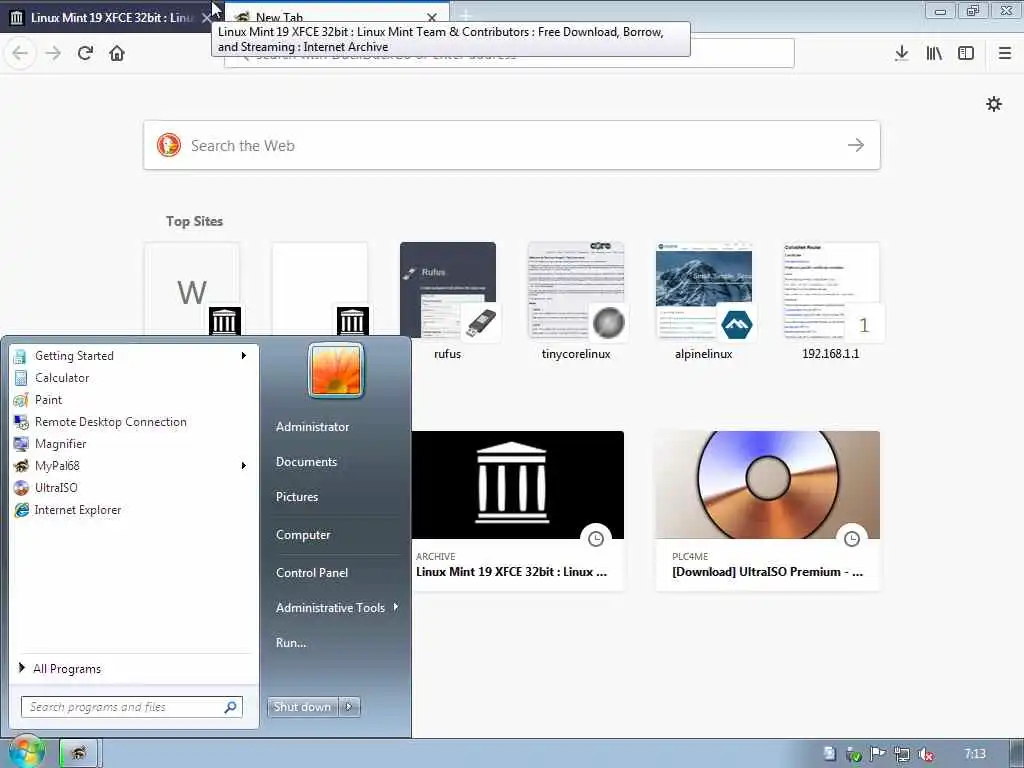1024x768 pixels.
Task: Close the Linux Mint 19 XFCE tab
Action: pos(206,18)
